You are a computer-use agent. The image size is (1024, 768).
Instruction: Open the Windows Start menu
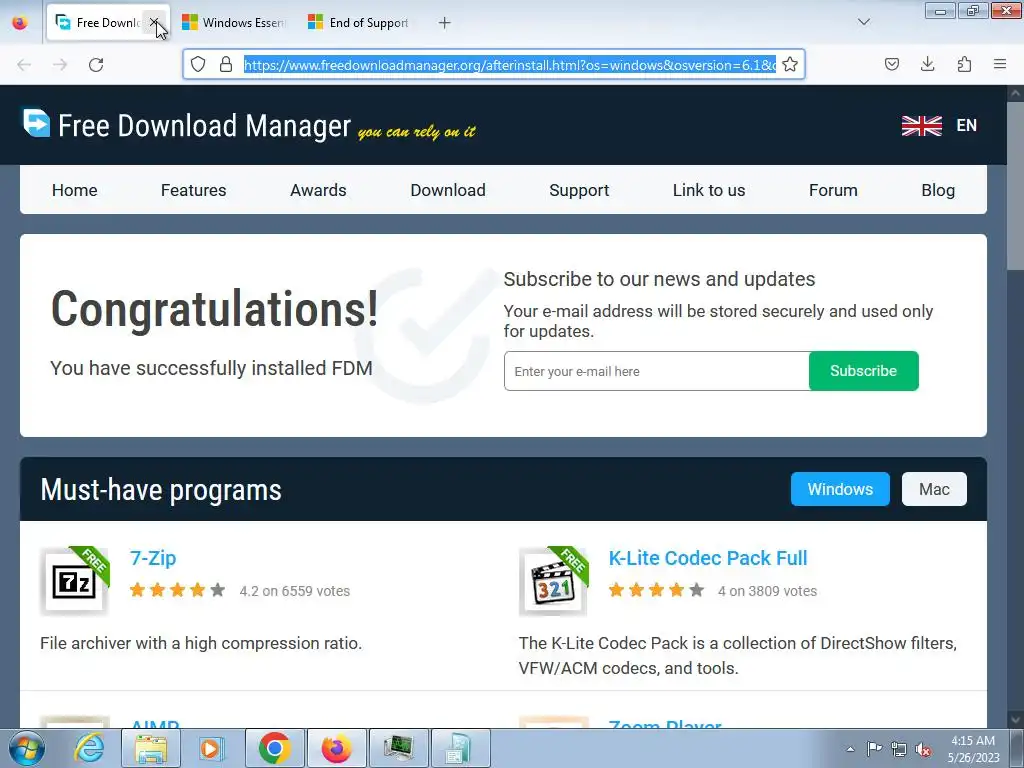(26, 748)
